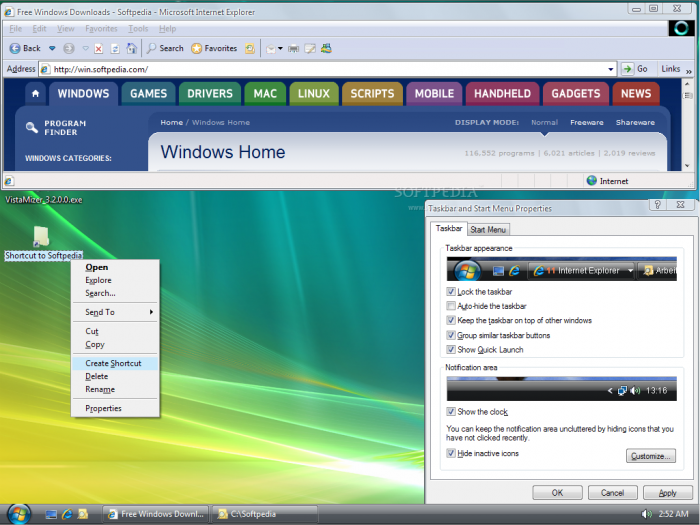Open the Forward button history dropdown

click(x=85, y=48)
